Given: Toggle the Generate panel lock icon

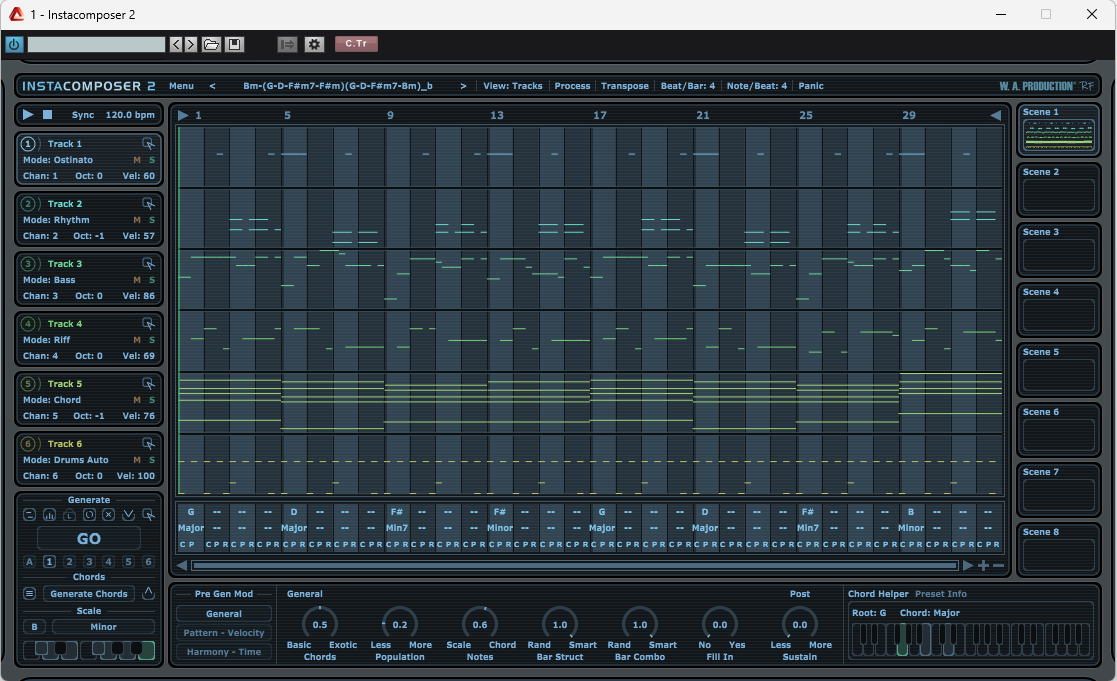Looking at the screenshot, I should pos(69,514).
